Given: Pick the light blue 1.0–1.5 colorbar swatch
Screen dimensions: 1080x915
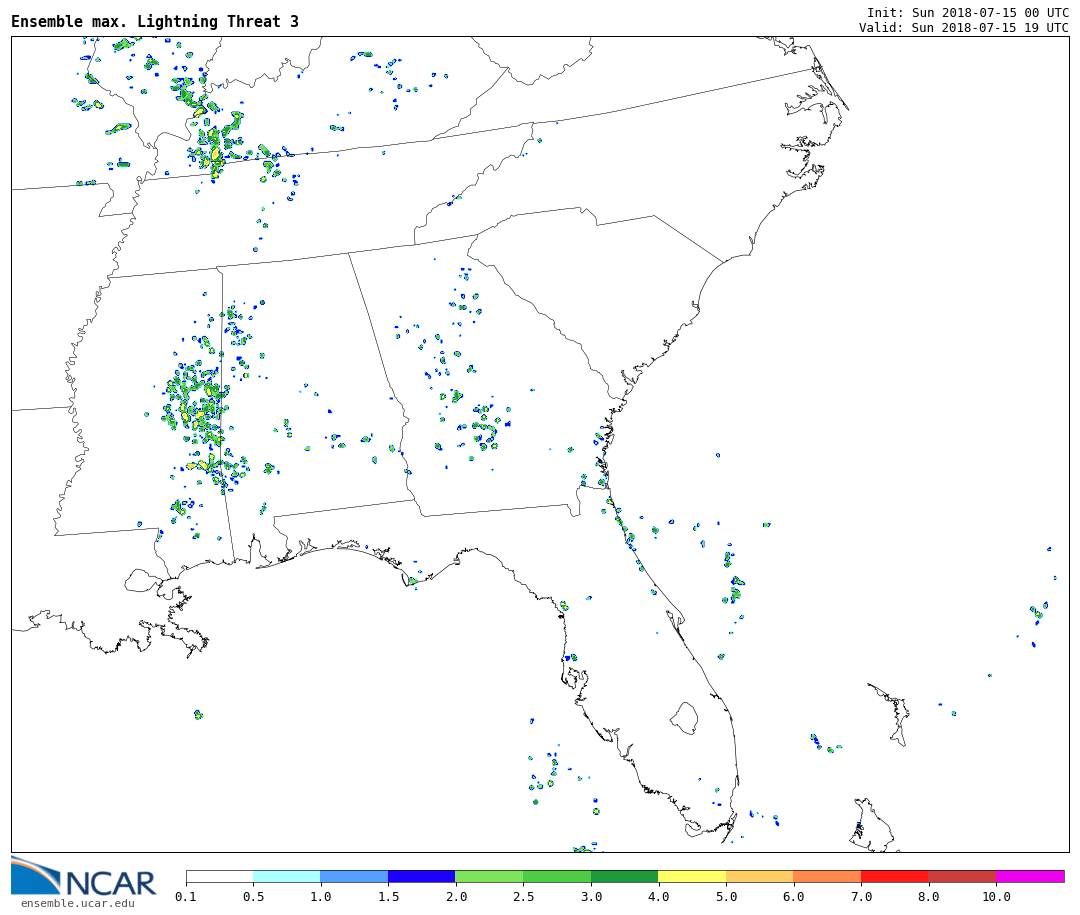Looking at the screenshot, I should [355, 876].
